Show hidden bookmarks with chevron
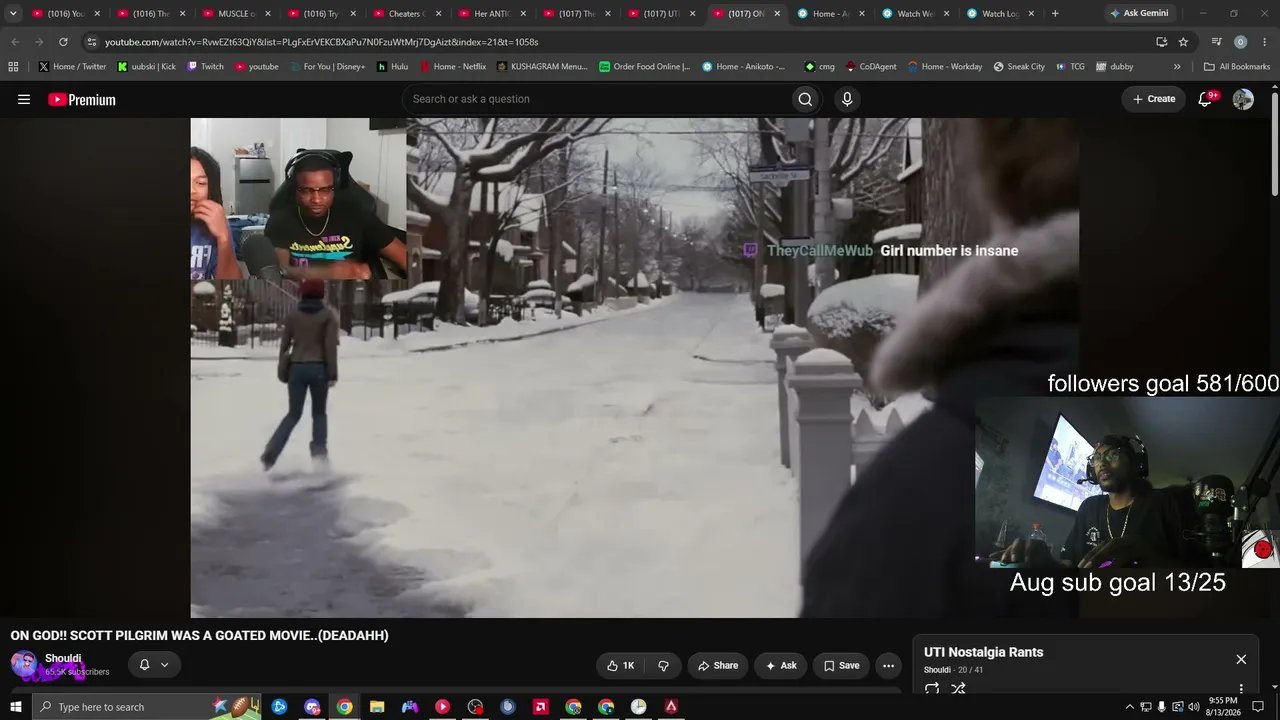 (1177, 67)
